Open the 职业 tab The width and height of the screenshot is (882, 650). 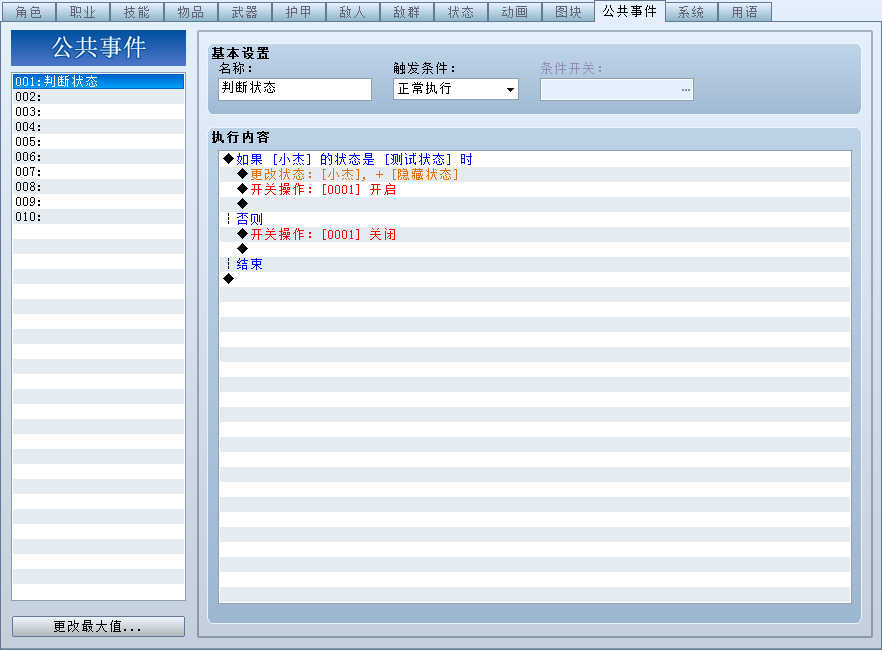click(x=83, y=12)
